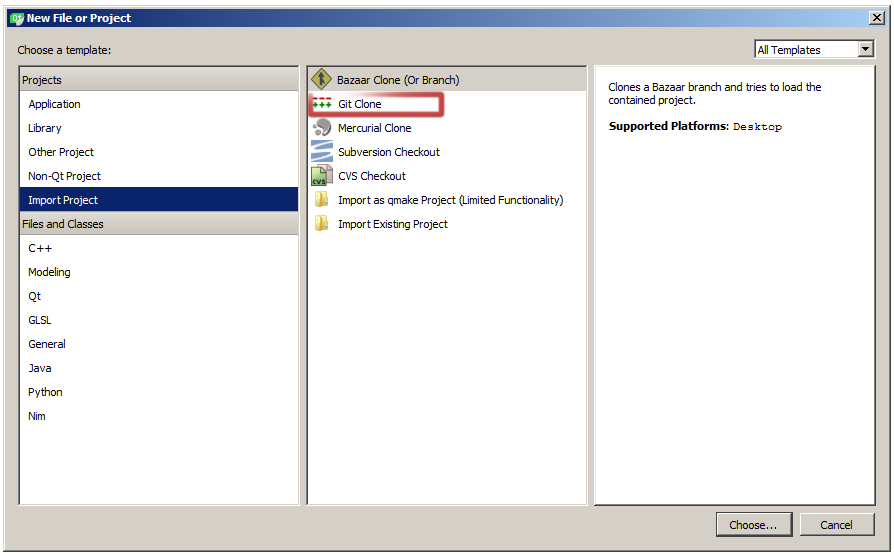
Task: Click the Supported Platforms description text
Action: click(x=695, y=126)
